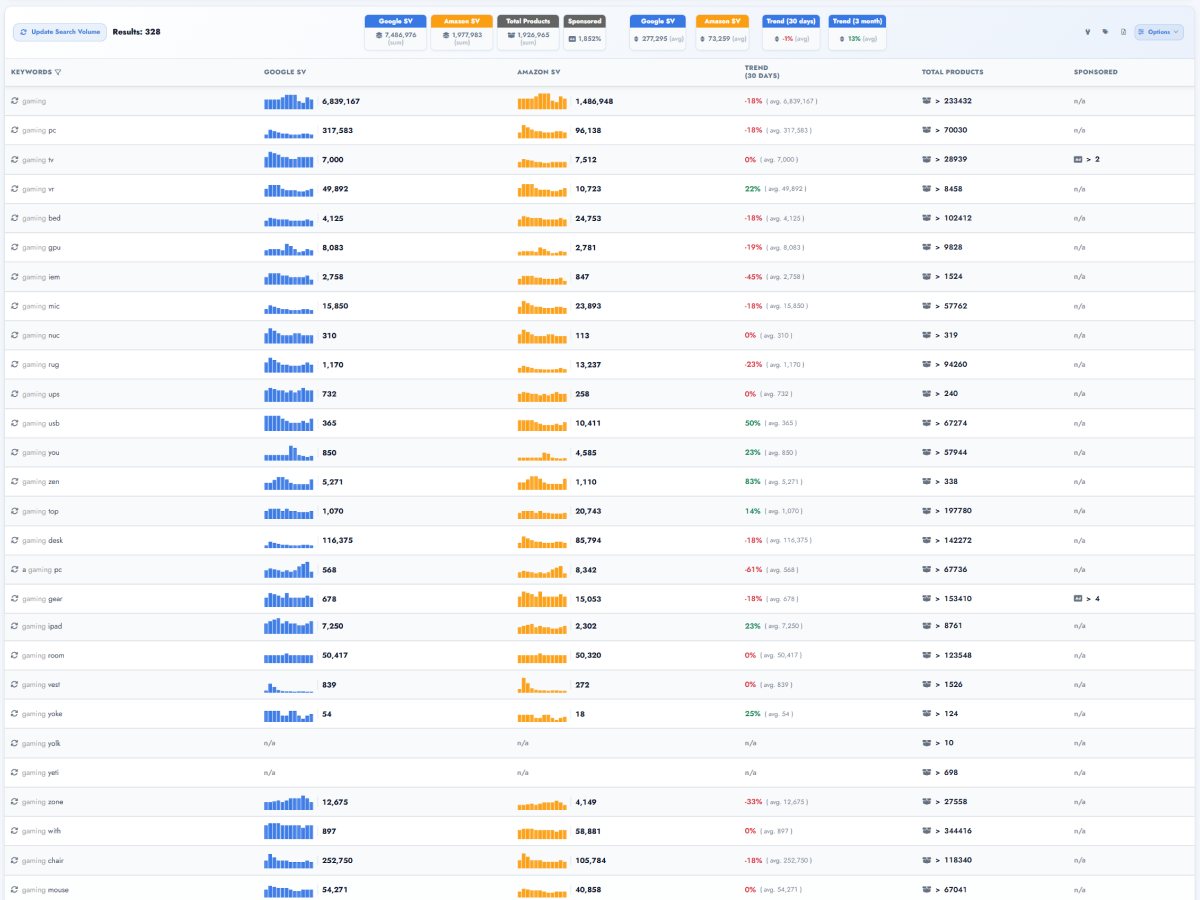Click the products icon in 'gaming yolk' row

tap(926, 743)
